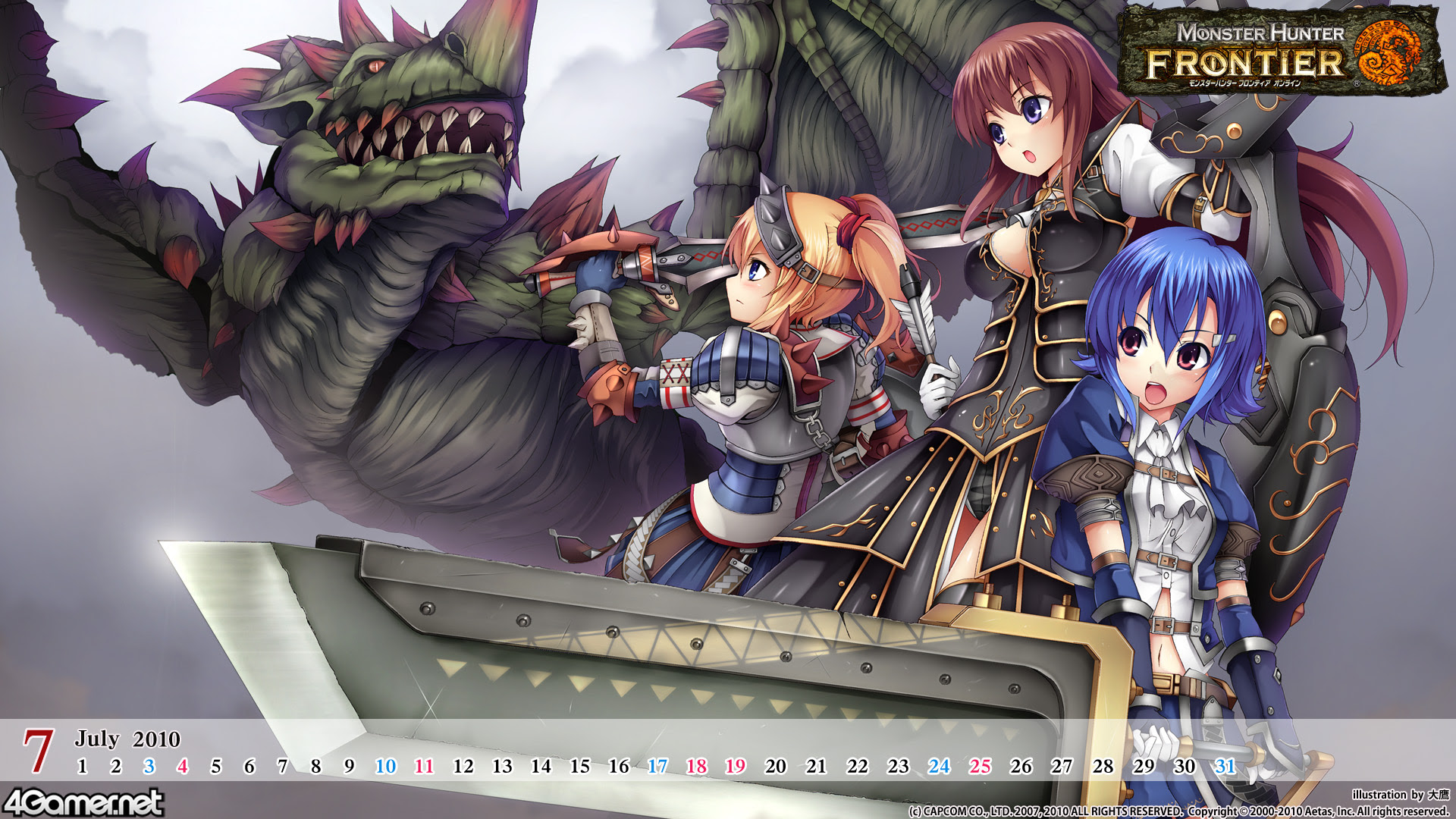This screenshot has width=1456, height=819.
Task: Click the 'July 2010' heading
Action: [x=127, y=739]
